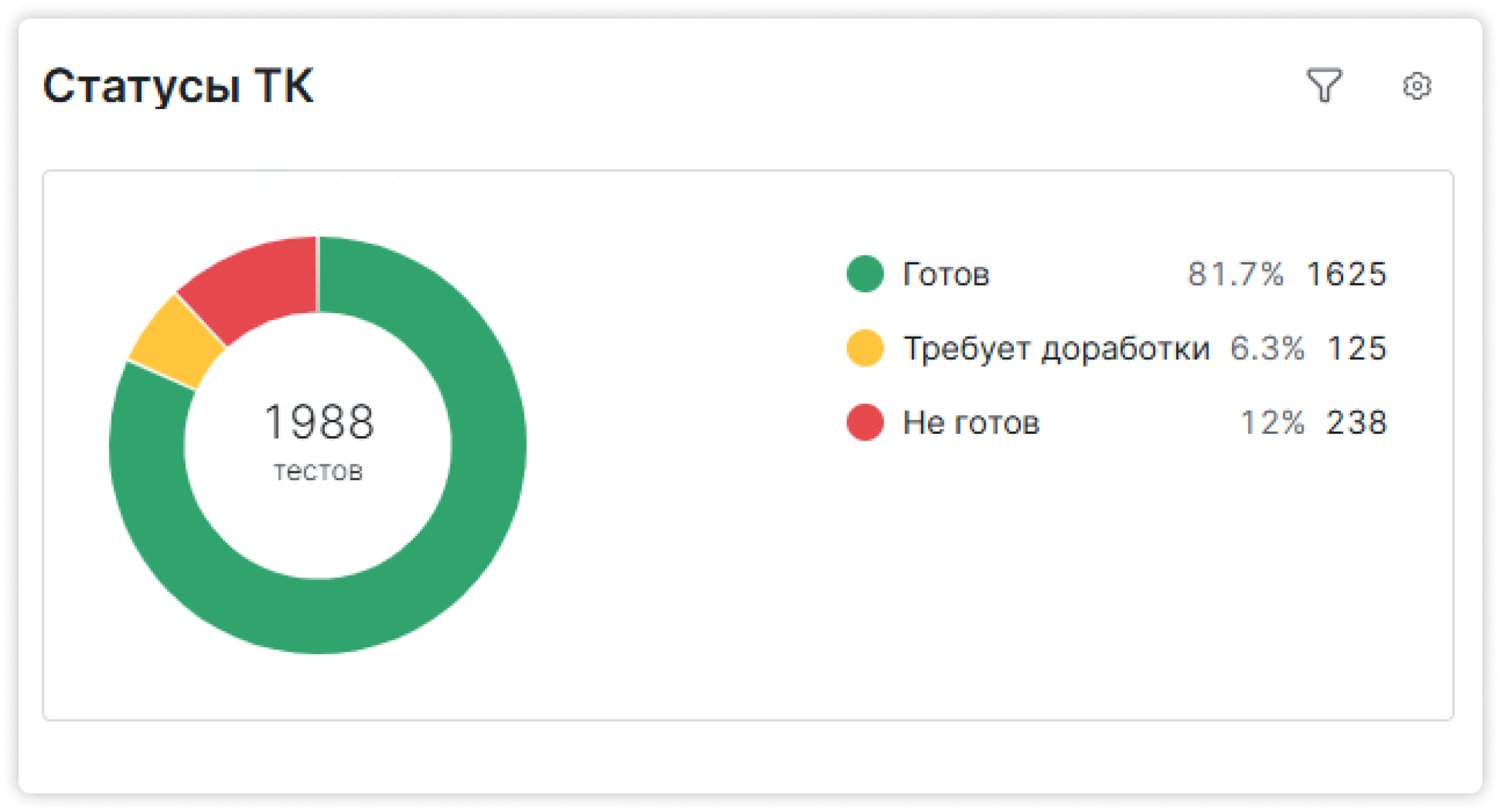Open widget settings gear icon
Screen dimensions: 1501x812
click(x=1417, y=86)
